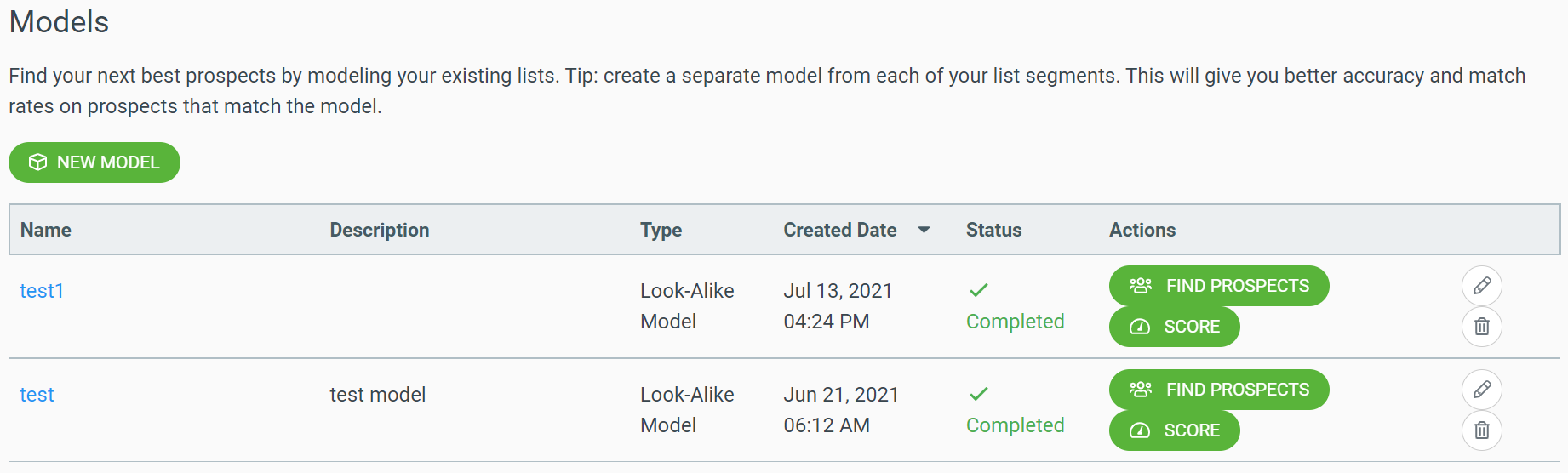Click the pencil edit icon for test1

(x=1481, y=286)
